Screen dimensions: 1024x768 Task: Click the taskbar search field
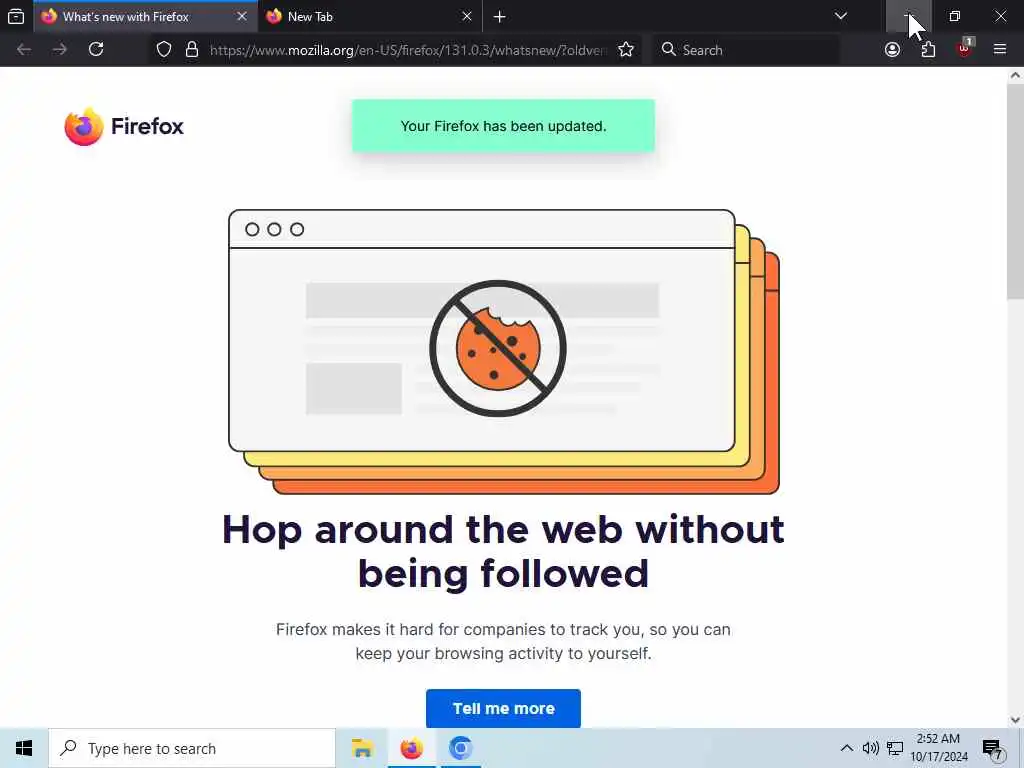[x=192, y=748]
